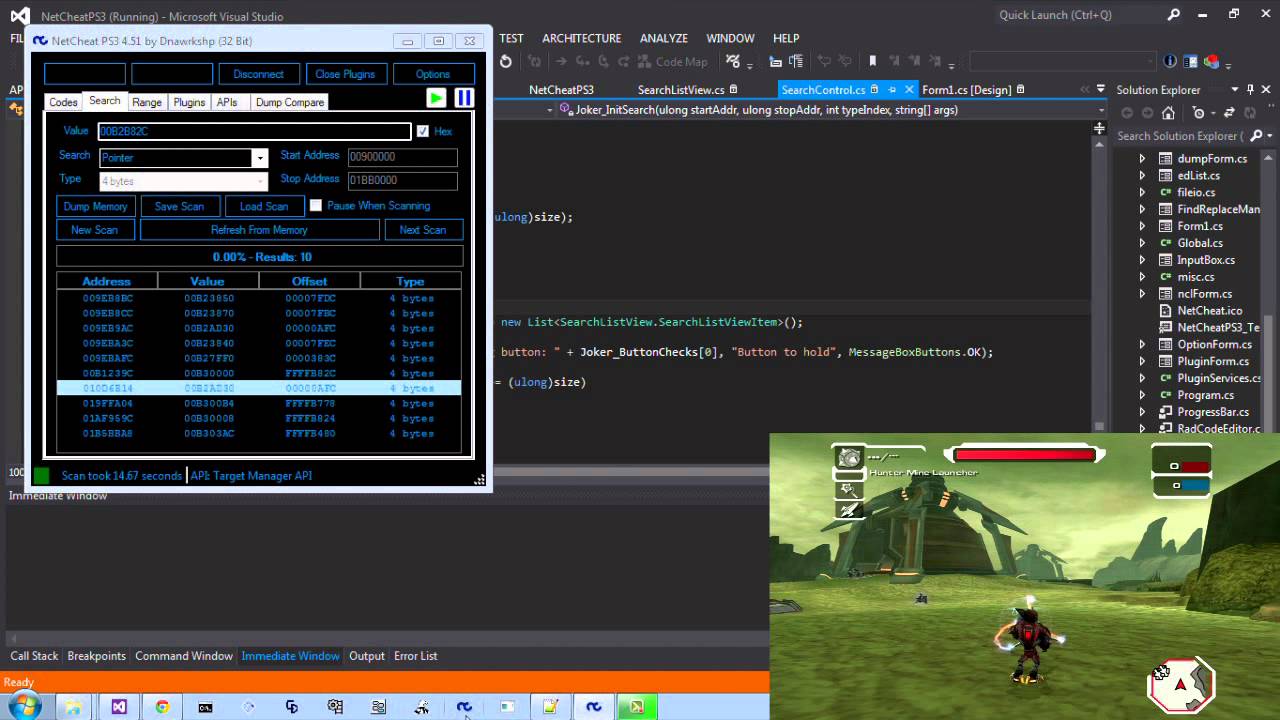
Task: Open the ARCHITECTURE menu
Action: (581, 38)
